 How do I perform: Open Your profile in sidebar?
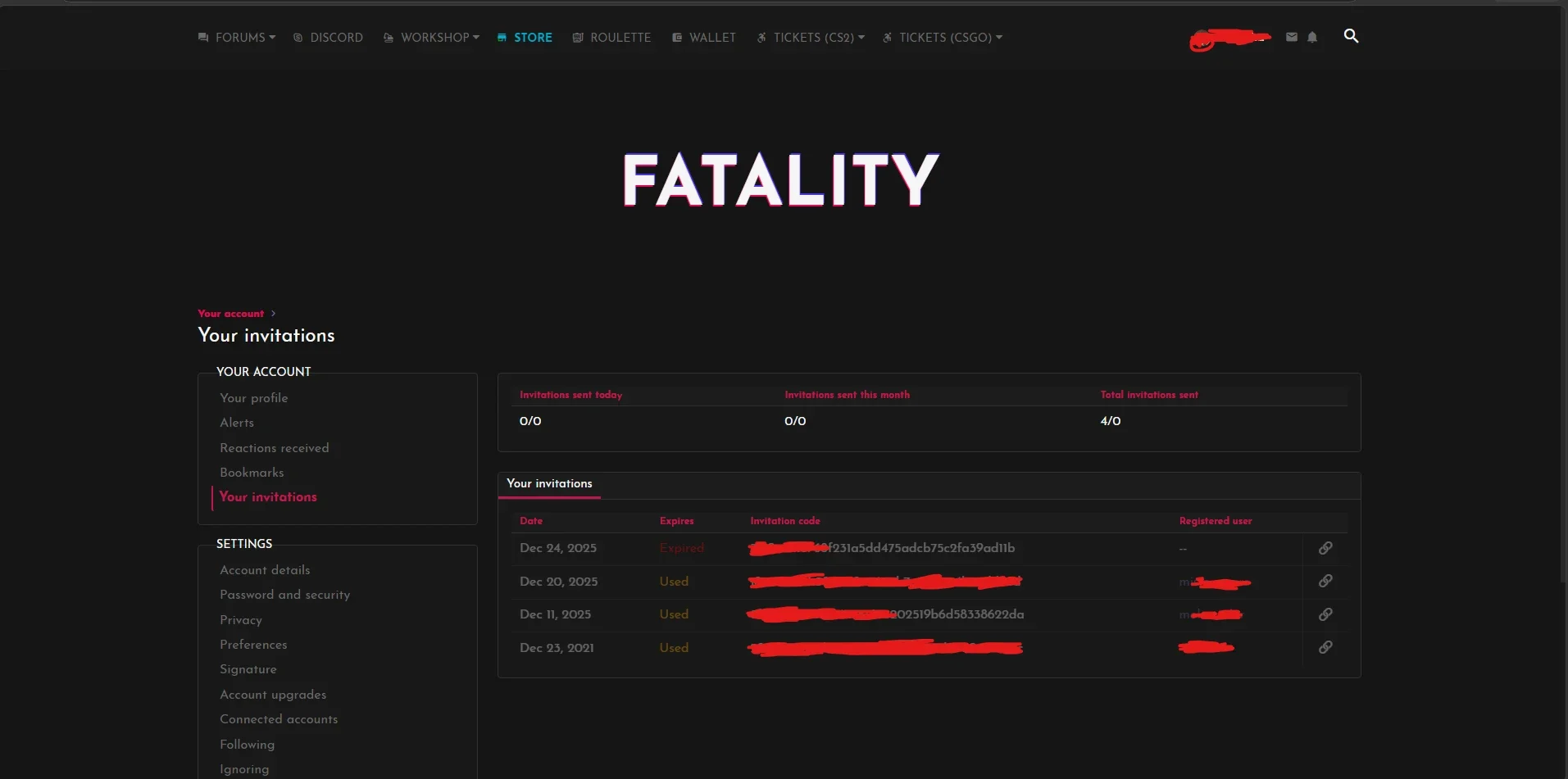tap(254, 398)
